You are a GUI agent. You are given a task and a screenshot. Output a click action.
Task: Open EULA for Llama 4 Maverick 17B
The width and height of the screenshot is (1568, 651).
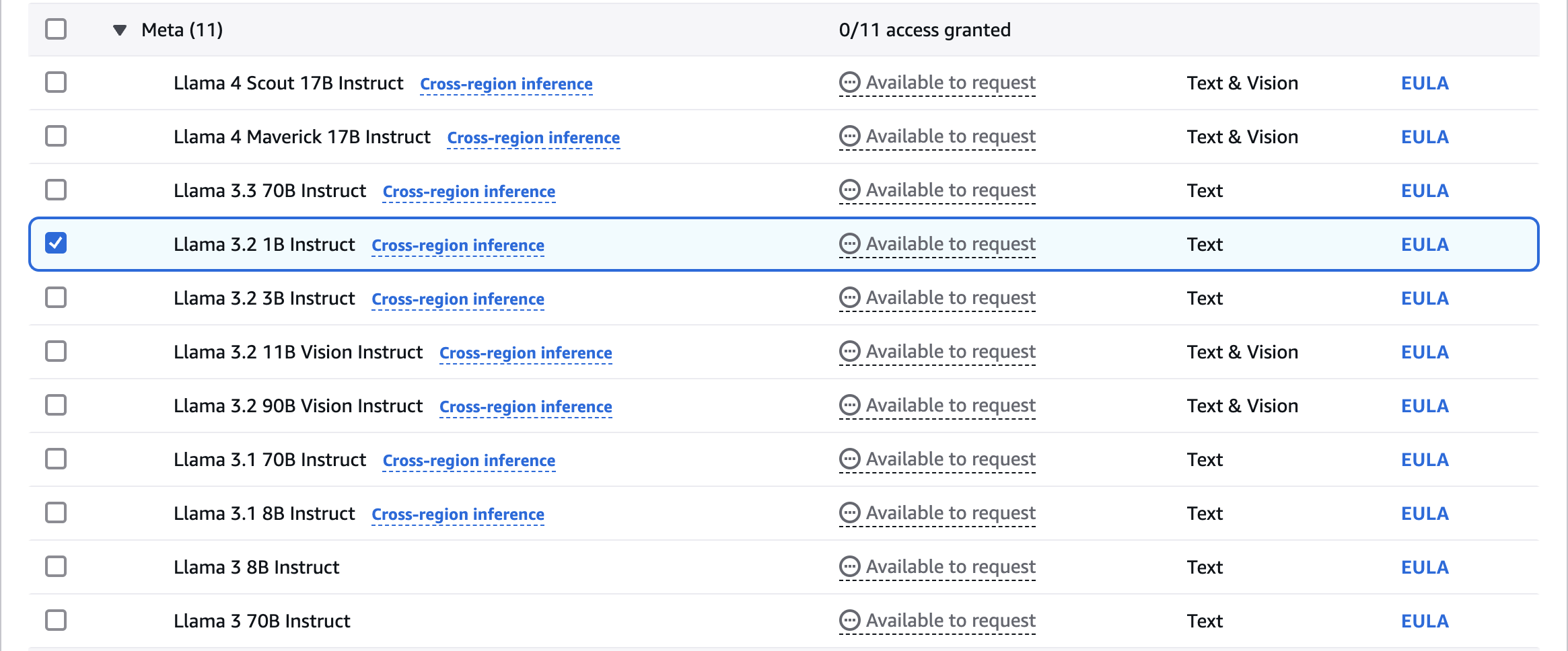[1425, 137]
